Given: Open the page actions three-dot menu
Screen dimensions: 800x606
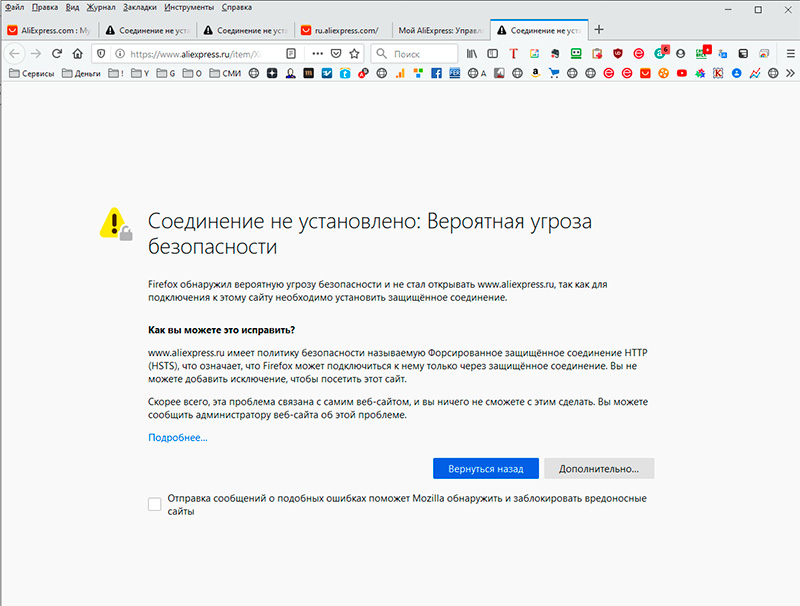Looking at the screenshot, I should pos(318,53).
